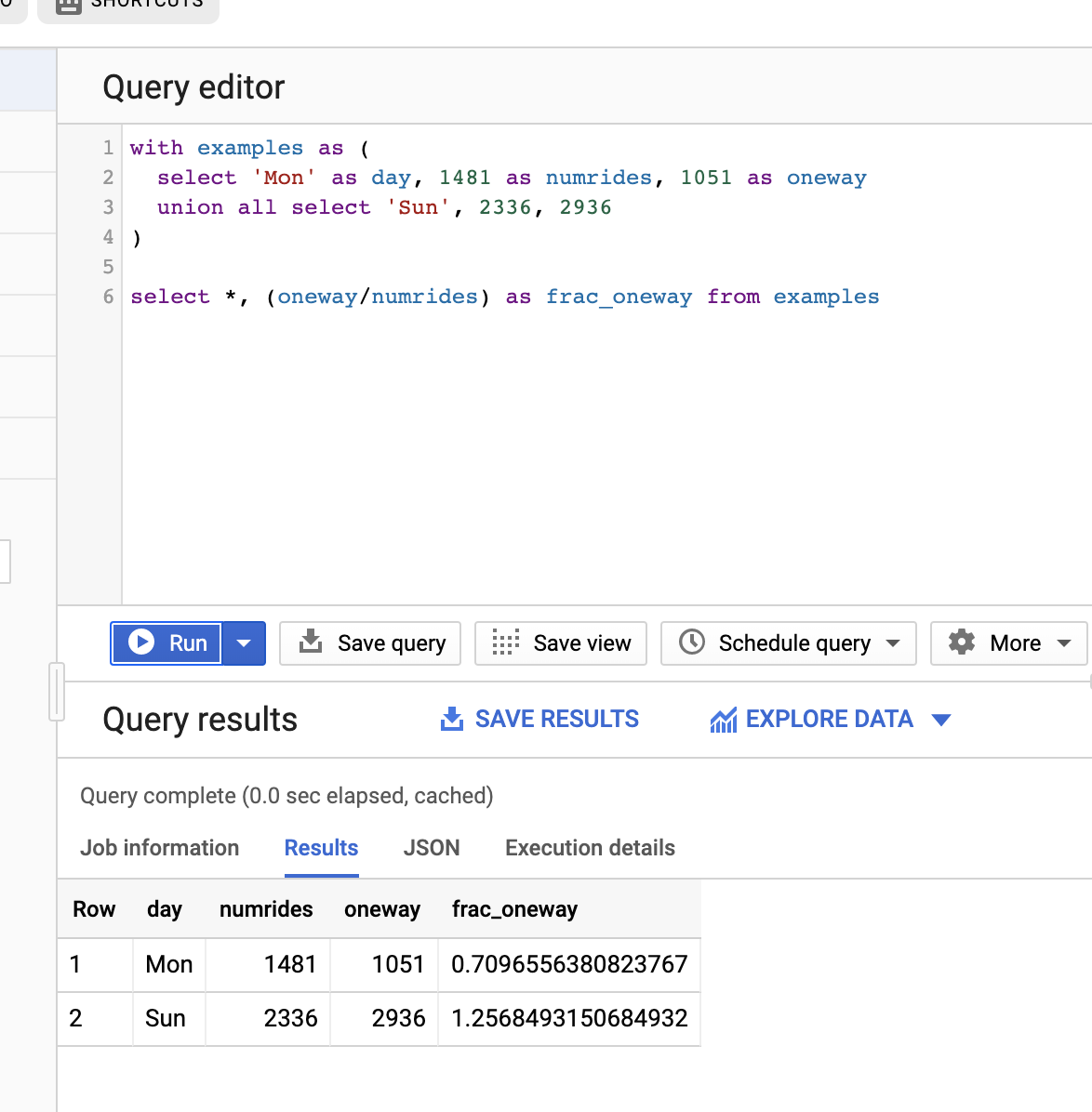Click the Explore Data chart icon
Image resolution: width=1092 pixels, height=1112 pixels.
[x=724, y=718]
